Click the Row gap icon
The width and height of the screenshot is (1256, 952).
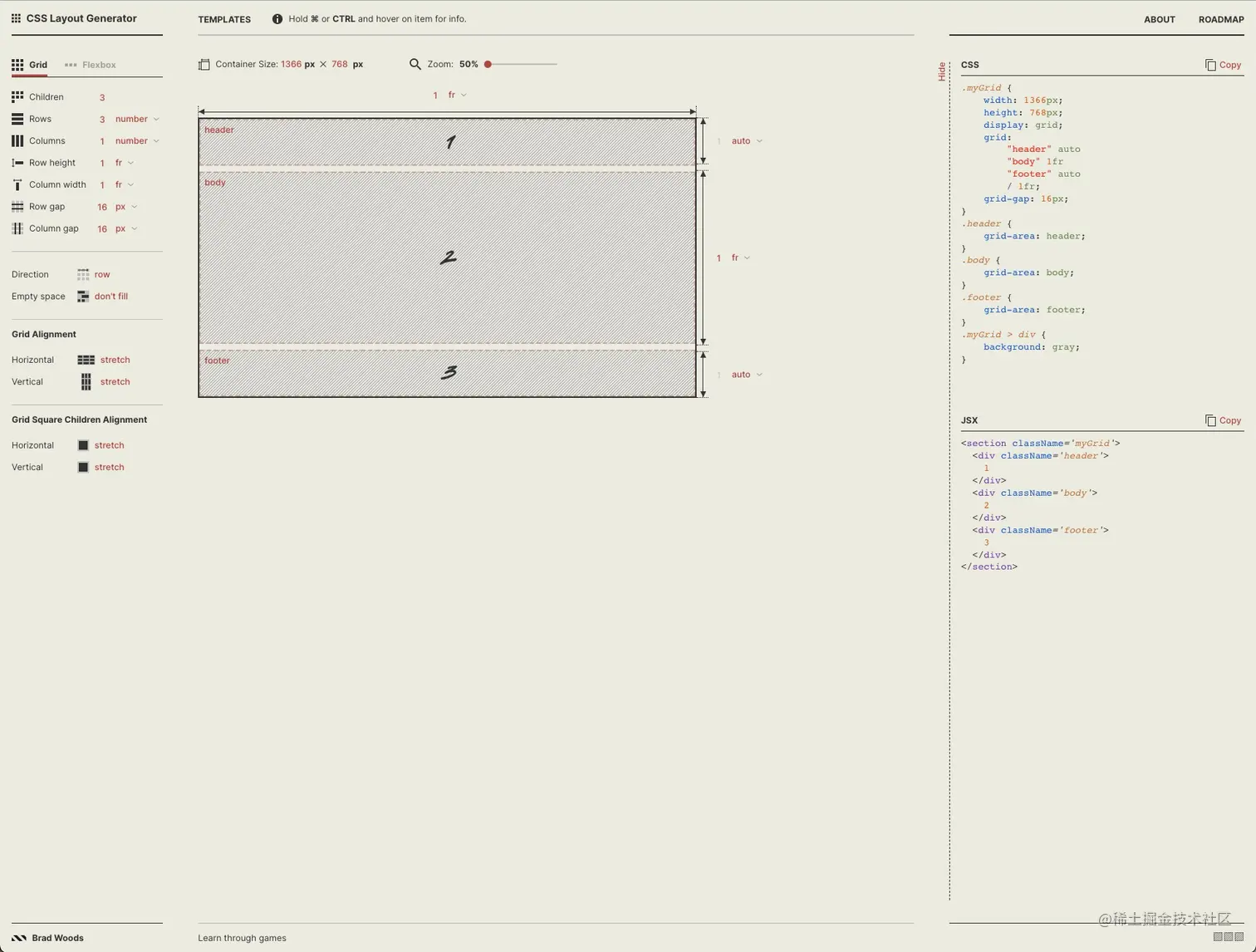17,207
